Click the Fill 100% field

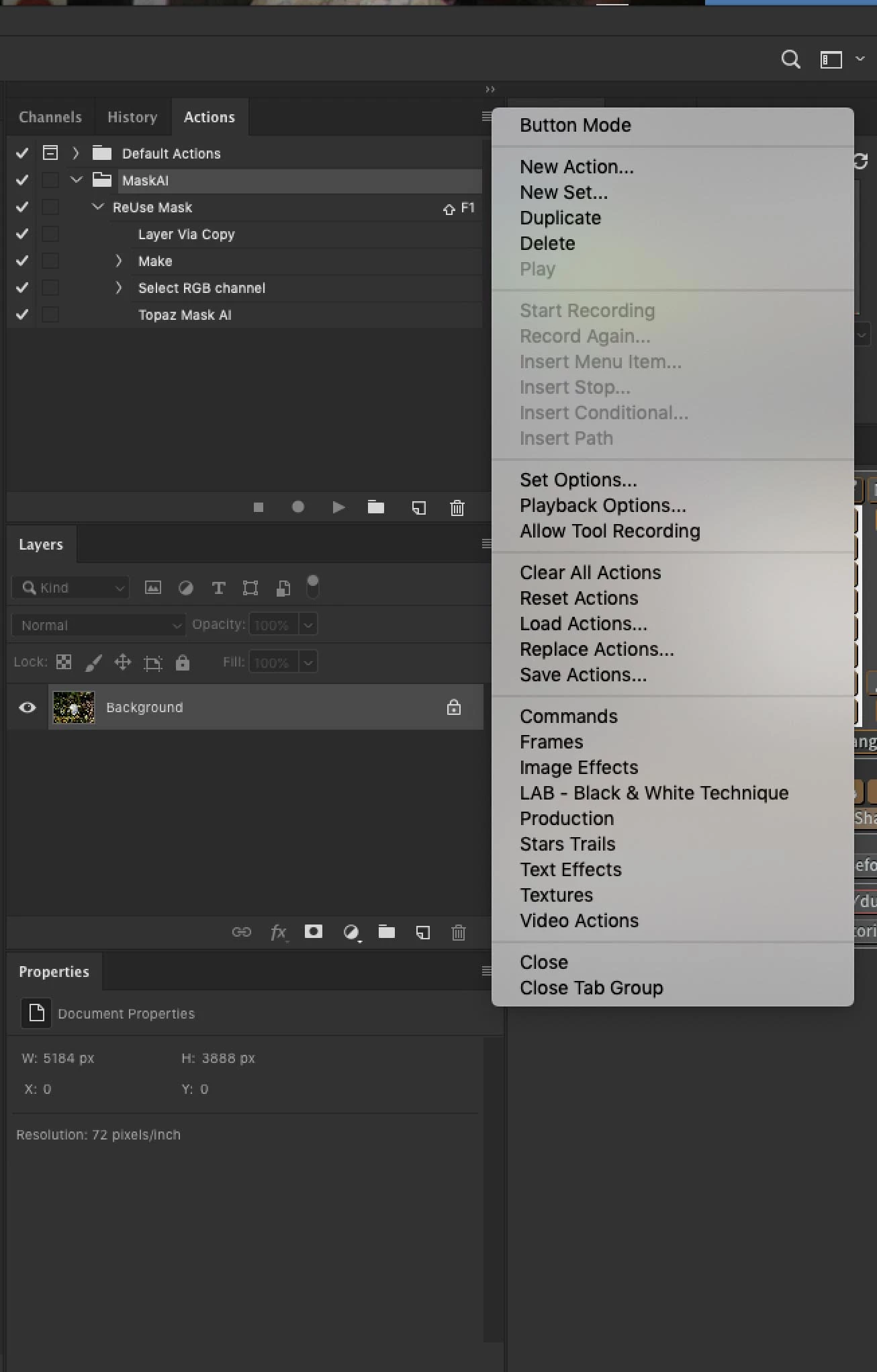tap(274, 662)
